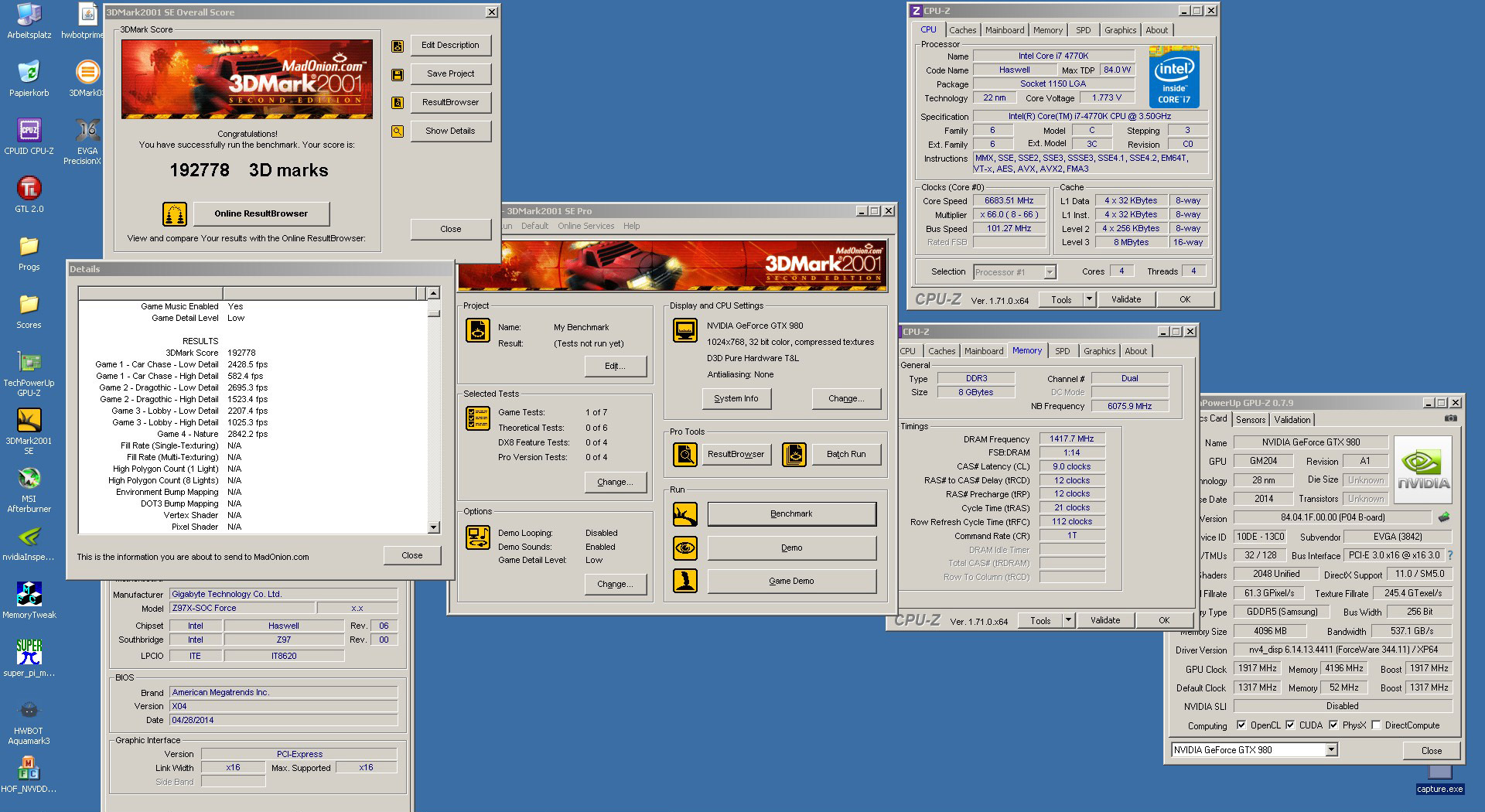
Task: Click the BIOS update icon in GPU-Z
Action: [x=1444, y=517]
